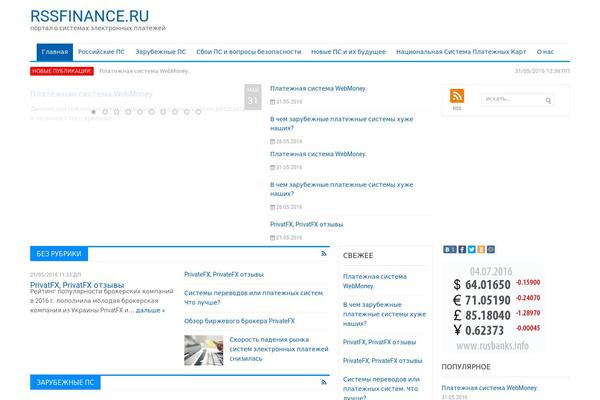This screenshot has height=400, width=600.
Task: Open RSS icon in Зарубежные ПС section header
Action: pos(324,382)
